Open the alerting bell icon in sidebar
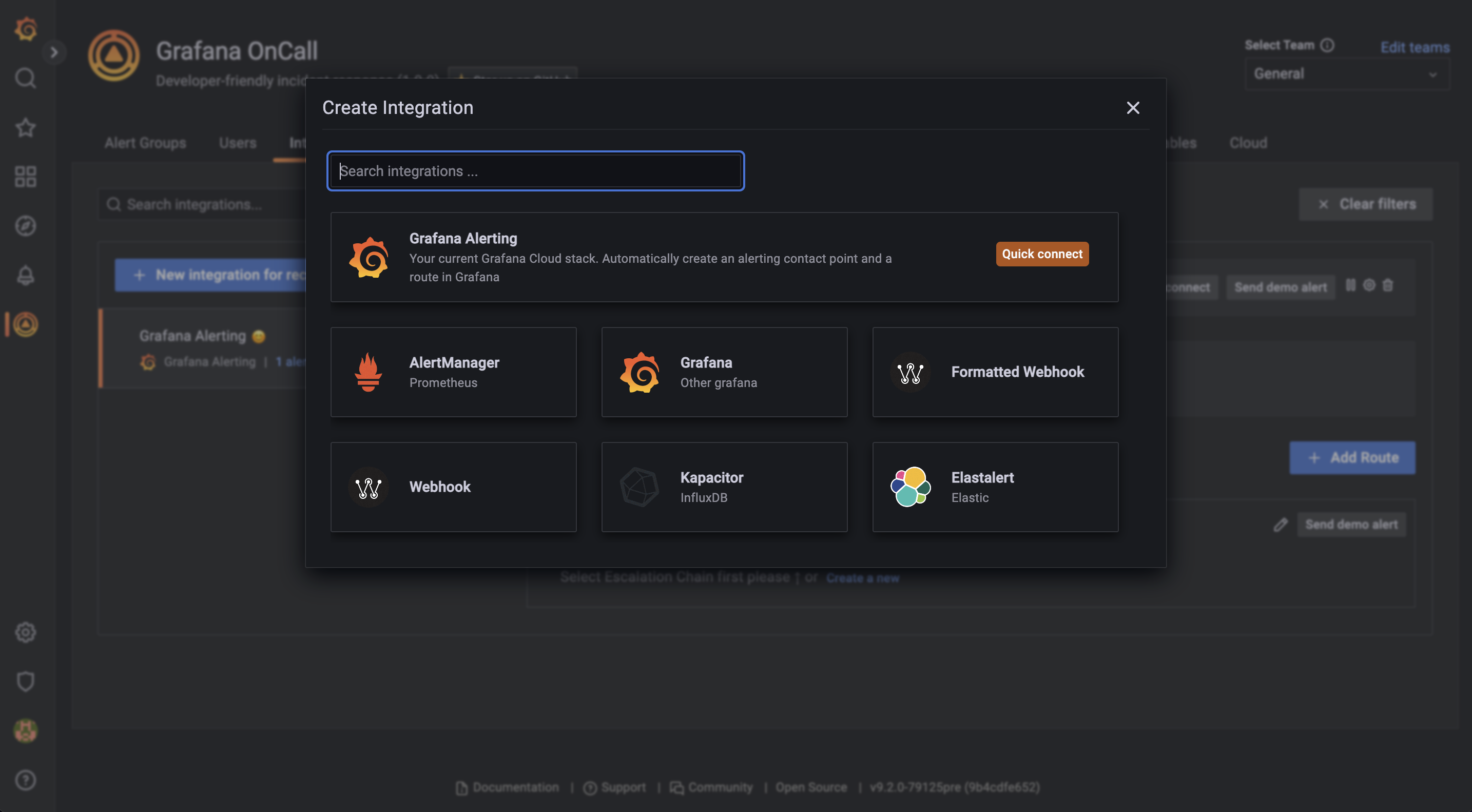The width and height of the screenshot is (1472, 812). pos(25,276)
